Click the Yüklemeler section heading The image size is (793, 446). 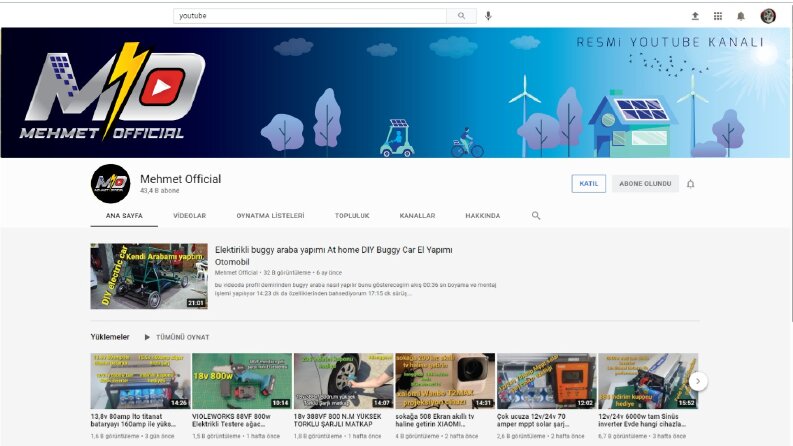110,337
